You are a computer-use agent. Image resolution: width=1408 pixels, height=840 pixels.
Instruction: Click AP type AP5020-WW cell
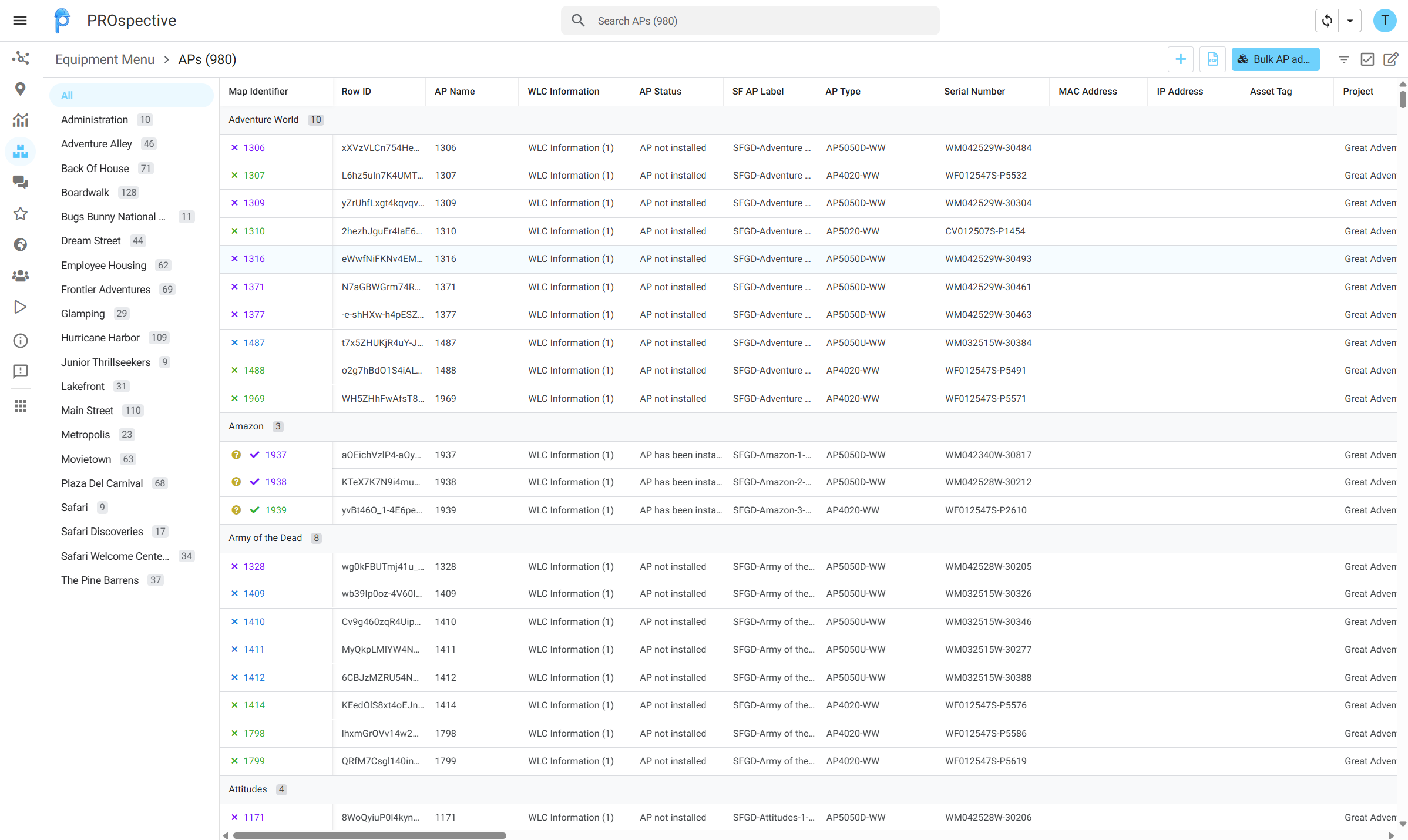[853, 231]
